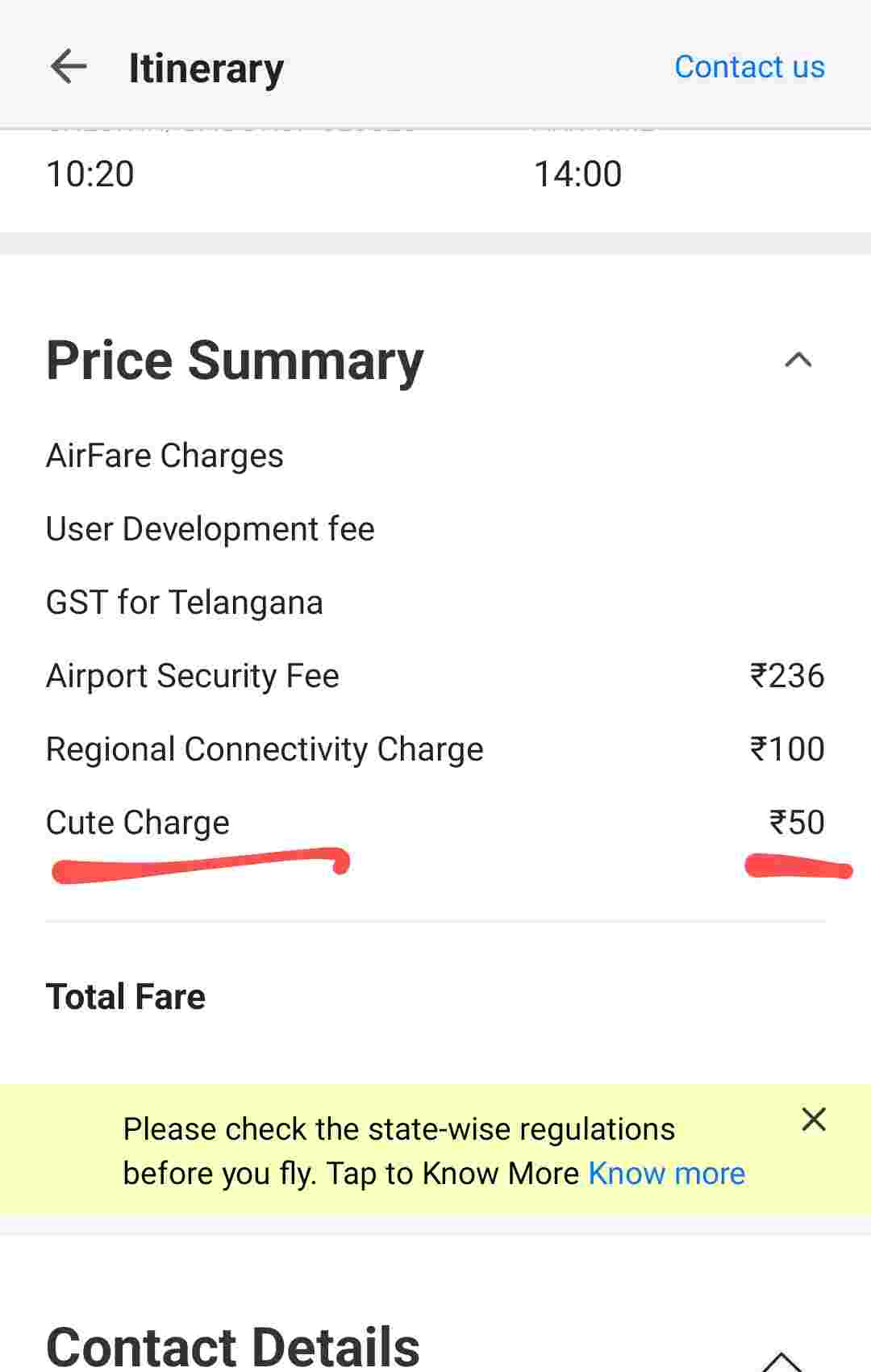Click the GST for Telangana row
Viewport: 871px width, 1372px height.
click(x=184, y=603)
